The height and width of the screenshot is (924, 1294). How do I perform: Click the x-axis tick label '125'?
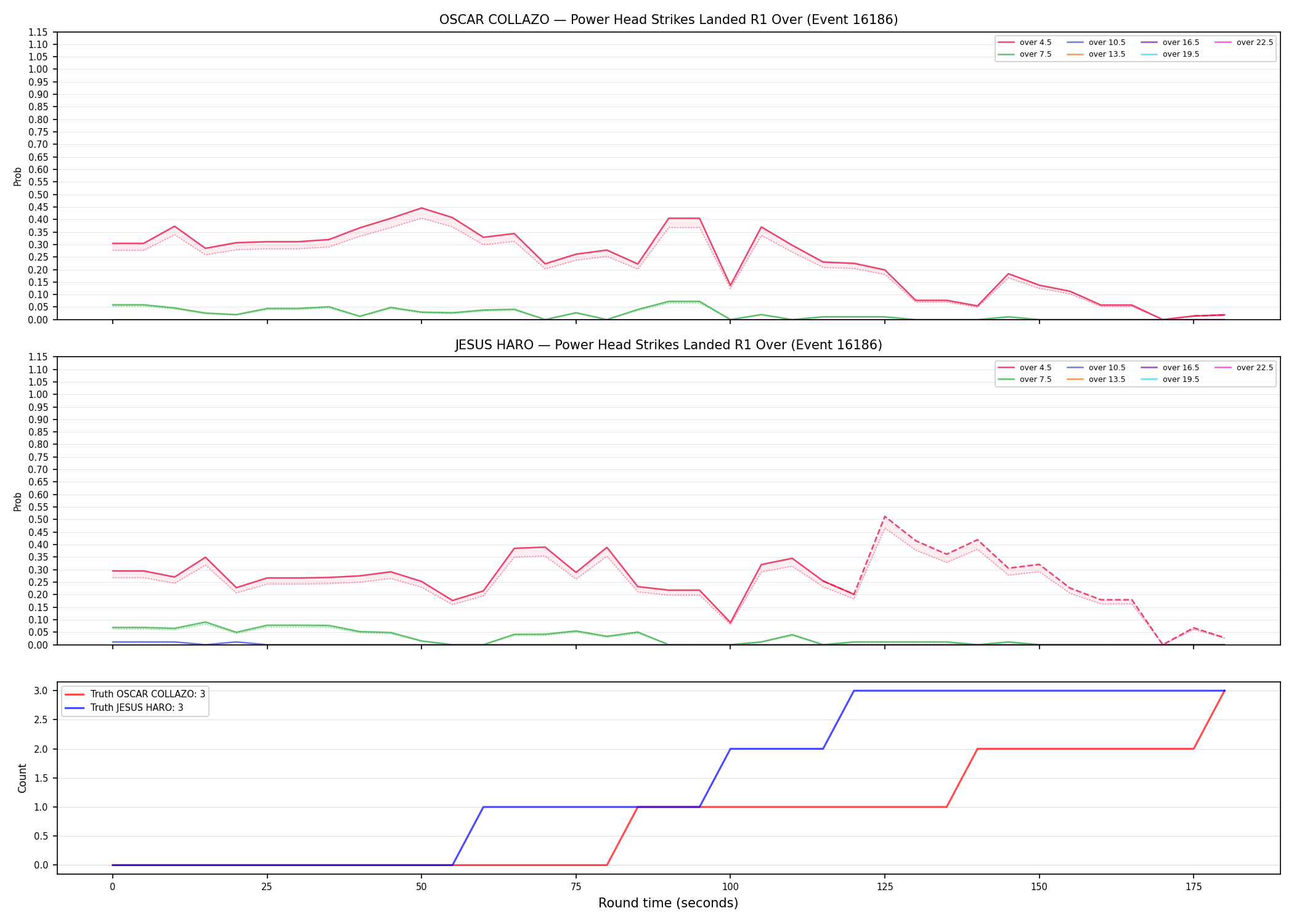tap(885, 887)
